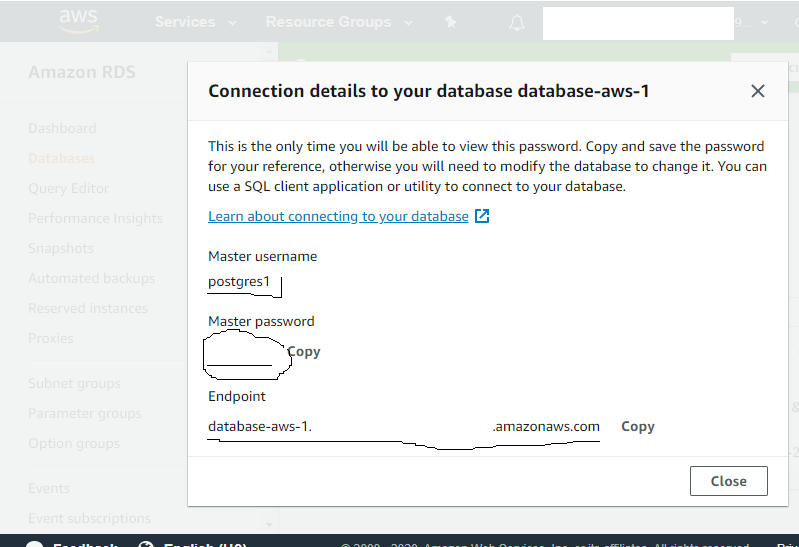Open Subnet groups in sidebar
The height and width of the screenshot is (547, 799).
(x=74, y=383)
